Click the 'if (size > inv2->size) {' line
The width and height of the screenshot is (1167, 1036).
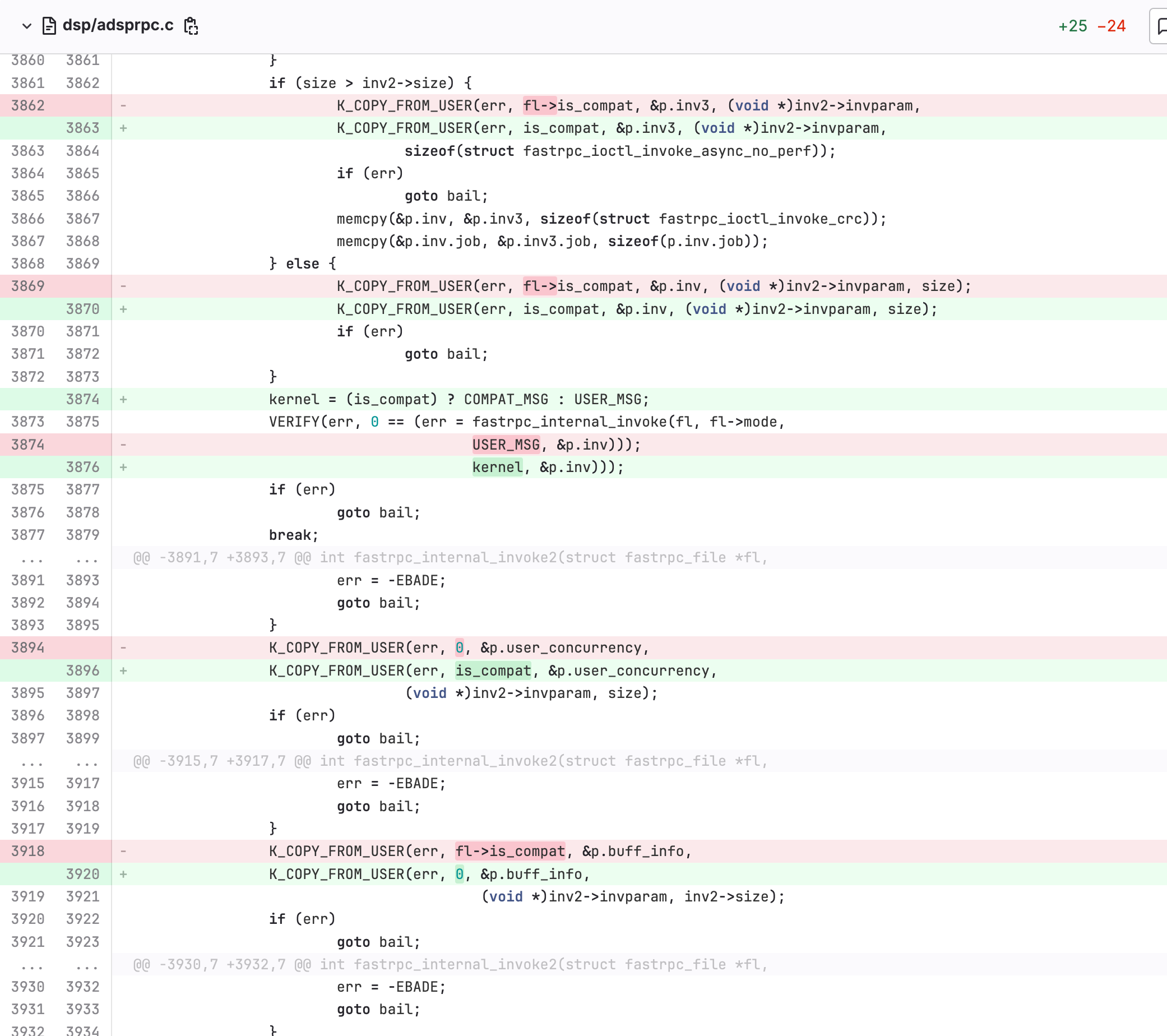point(371,84)
